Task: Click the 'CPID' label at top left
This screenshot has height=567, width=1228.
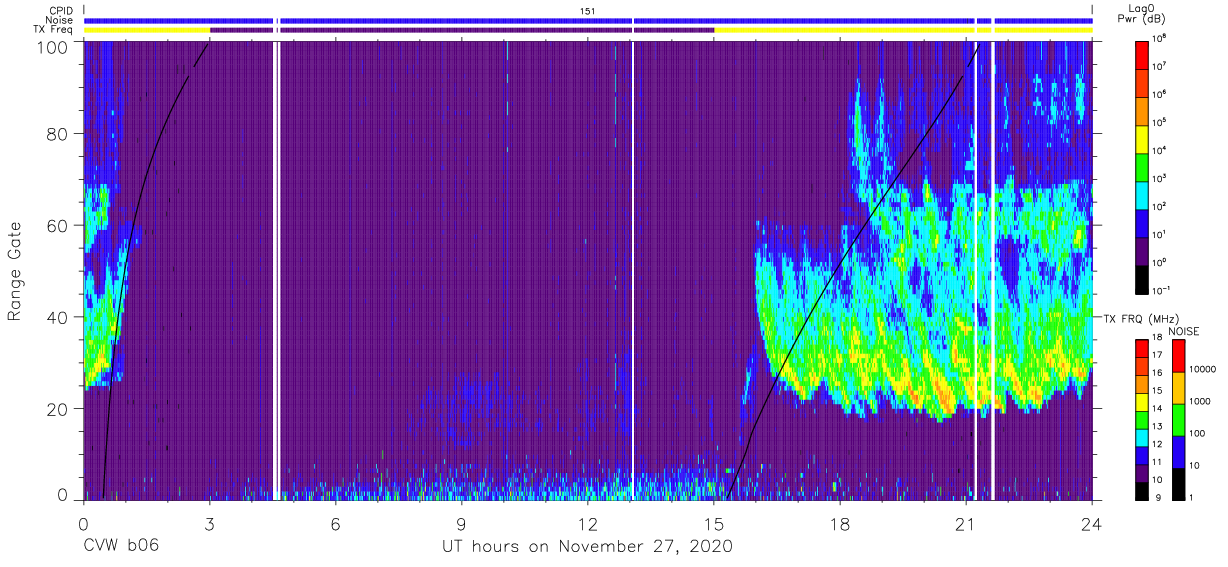Action: click(62, 10)
